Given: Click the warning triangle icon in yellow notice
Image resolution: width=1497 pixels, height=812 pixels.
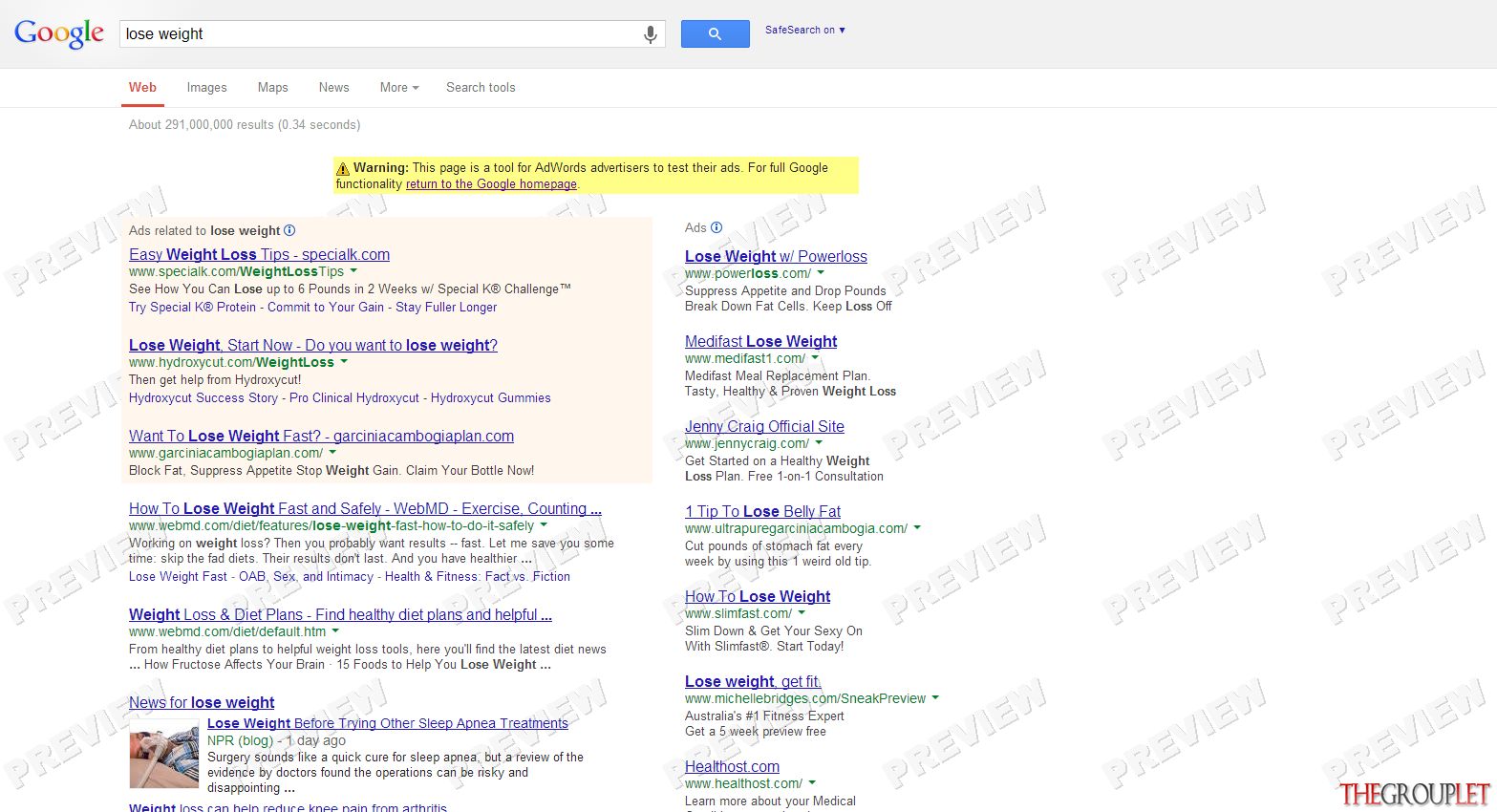Looking at the screenshot, I should tap(343, 168).
